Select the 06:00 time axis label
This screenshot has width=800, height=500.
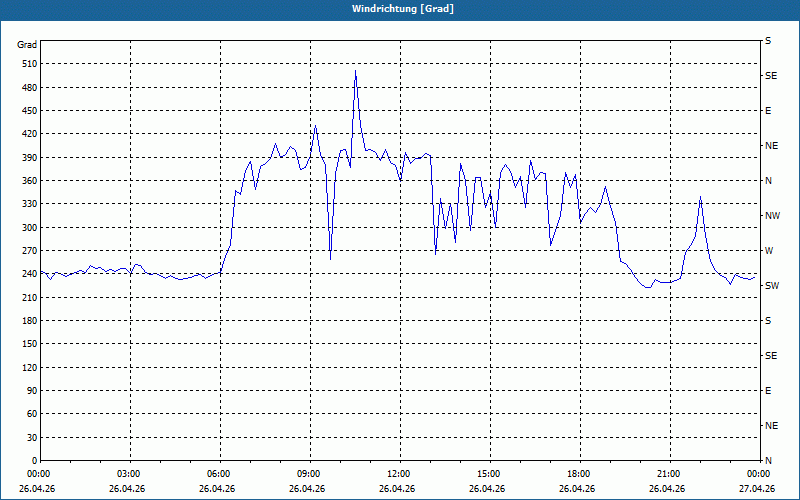(219, 474)
